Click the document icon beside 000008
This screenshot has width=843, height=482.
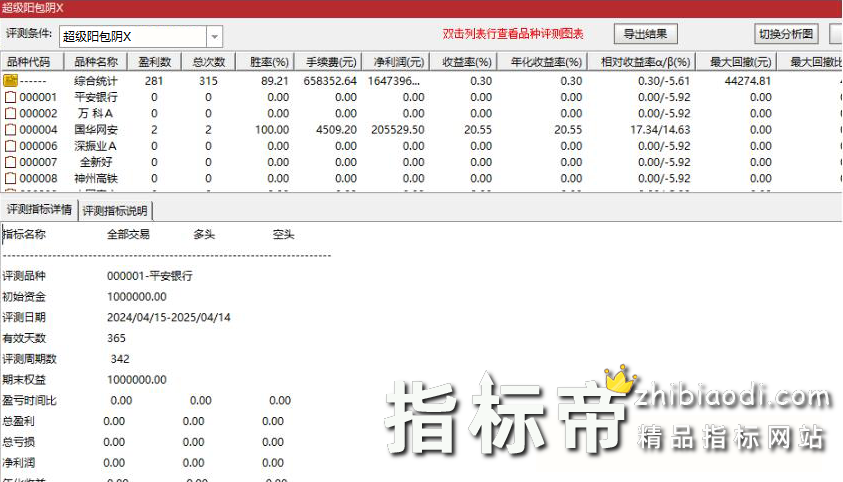[x=10, y=178]
